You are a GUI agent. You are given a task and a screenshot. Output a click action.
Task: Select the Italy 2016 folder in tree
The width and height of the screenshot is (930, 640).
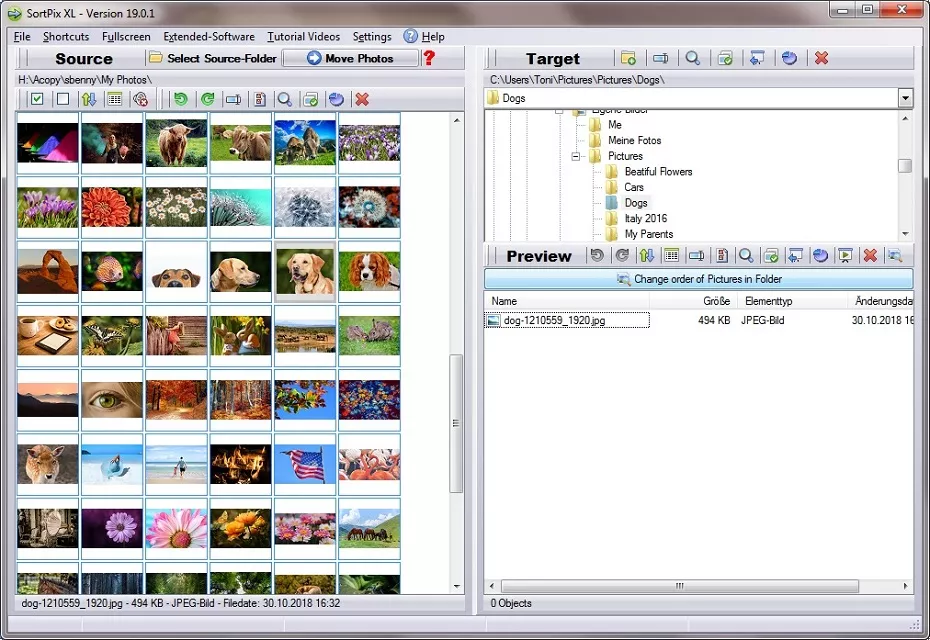(645, 218)
